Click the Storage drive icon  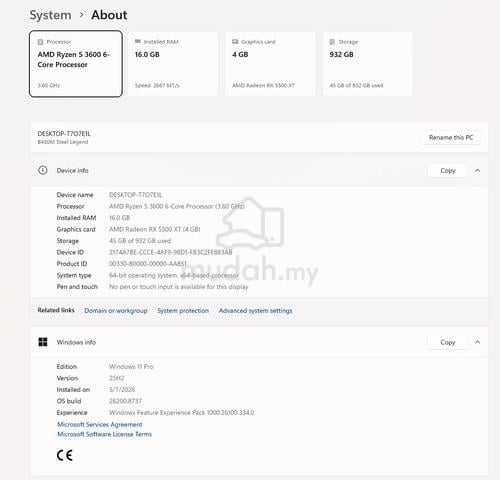click(332, 42)
